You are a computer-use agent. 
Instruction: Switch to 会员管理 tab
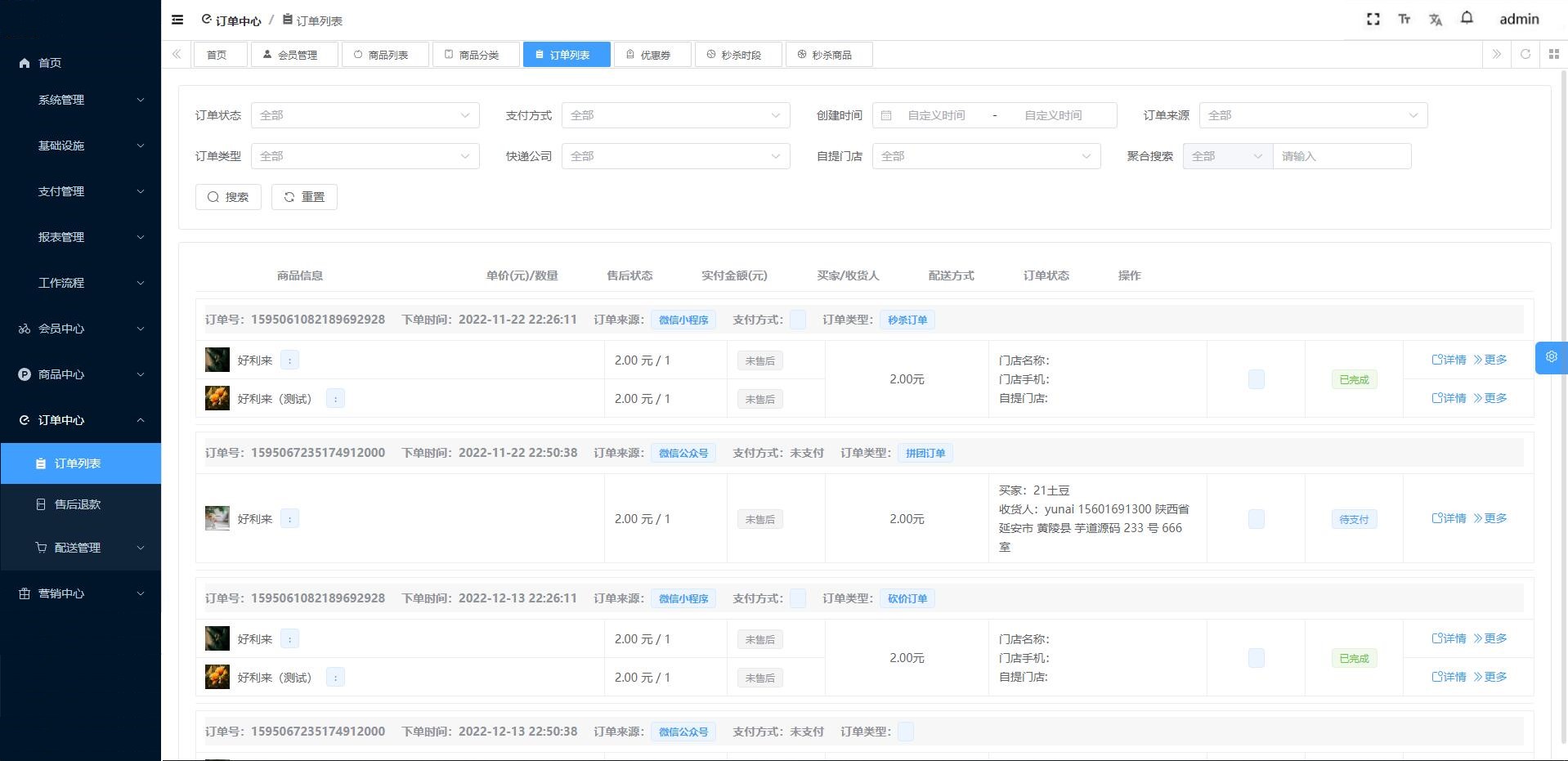pos(294,55)
